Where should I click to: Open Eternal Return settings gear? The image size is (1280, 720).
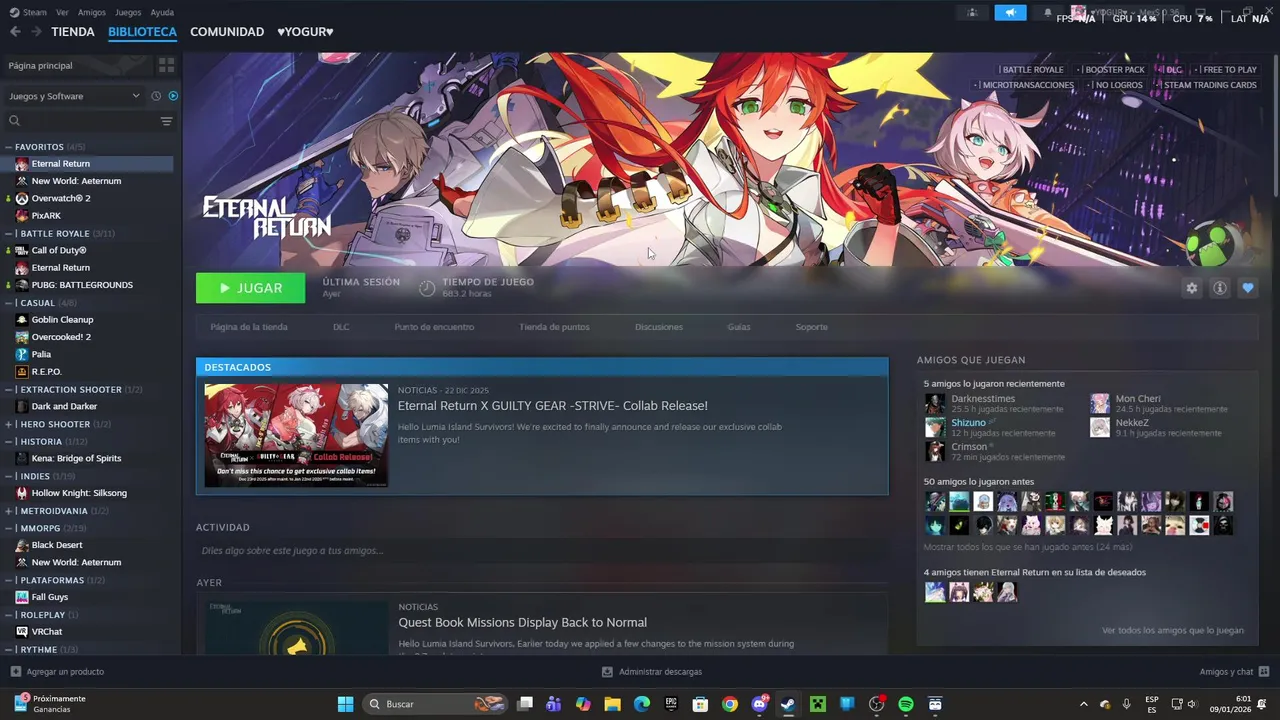pyautogui.click(x=1191, y=288)
